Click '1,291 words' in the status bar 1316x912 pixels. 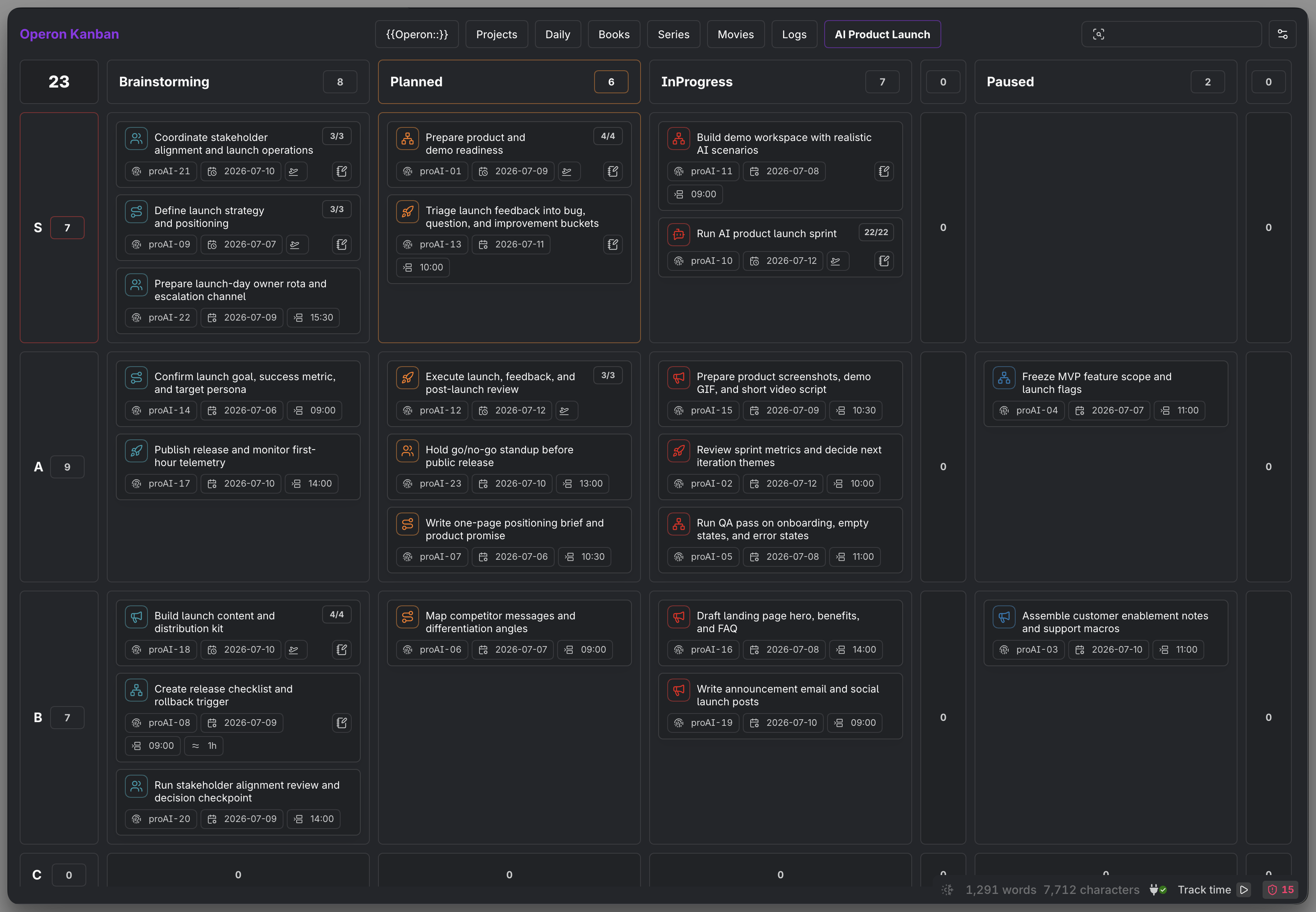1001,890
